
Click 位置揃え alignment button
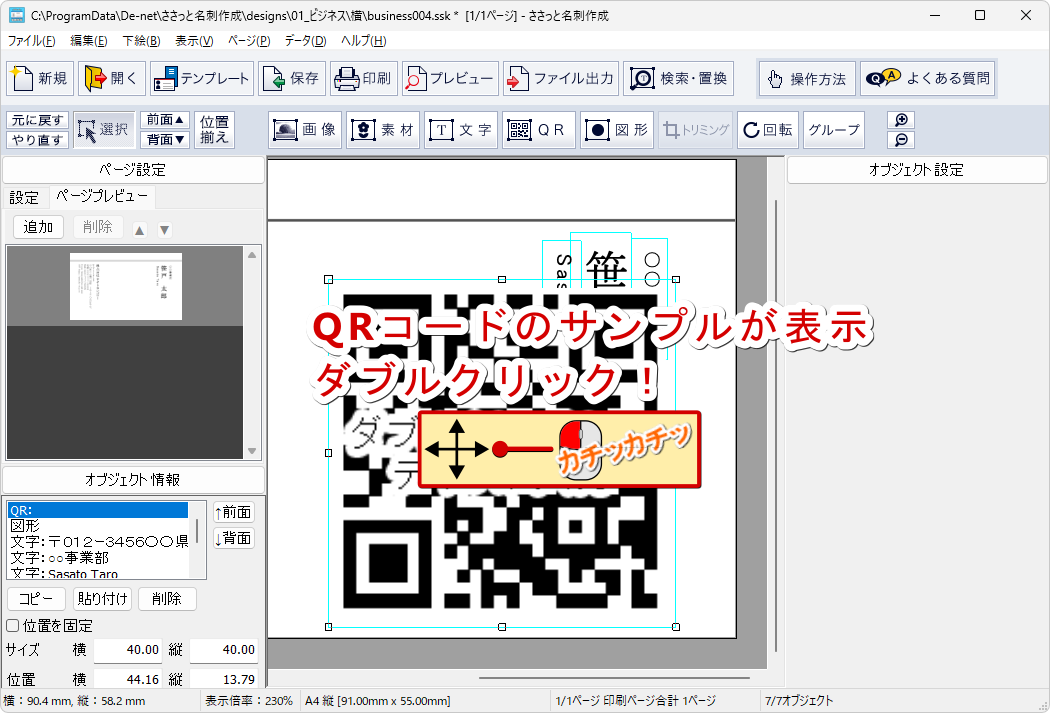click(214, 130)
